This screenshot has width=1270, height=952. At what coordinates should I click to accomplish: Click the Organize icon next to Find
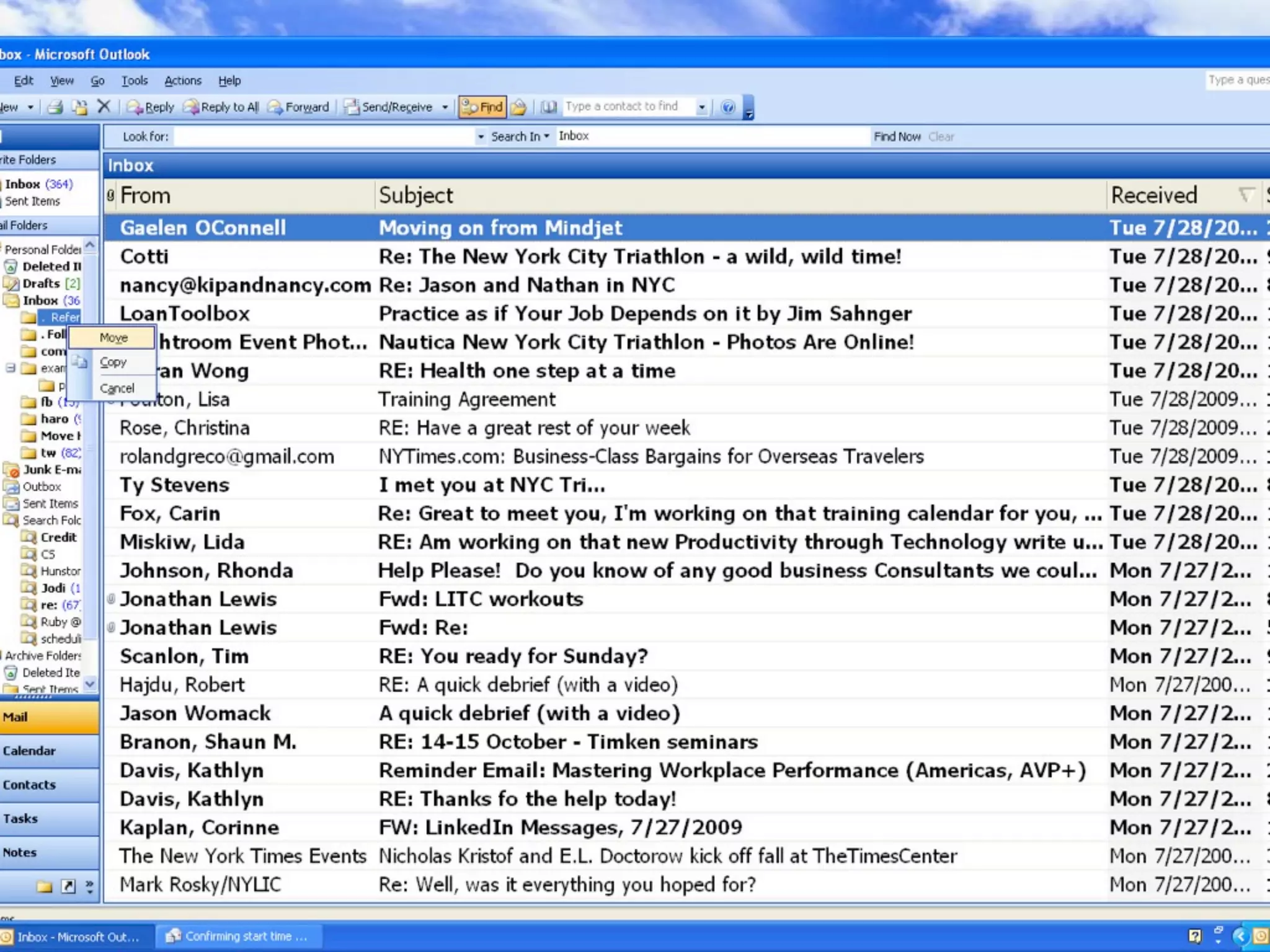pyautogui.click(x=520, y=107)
